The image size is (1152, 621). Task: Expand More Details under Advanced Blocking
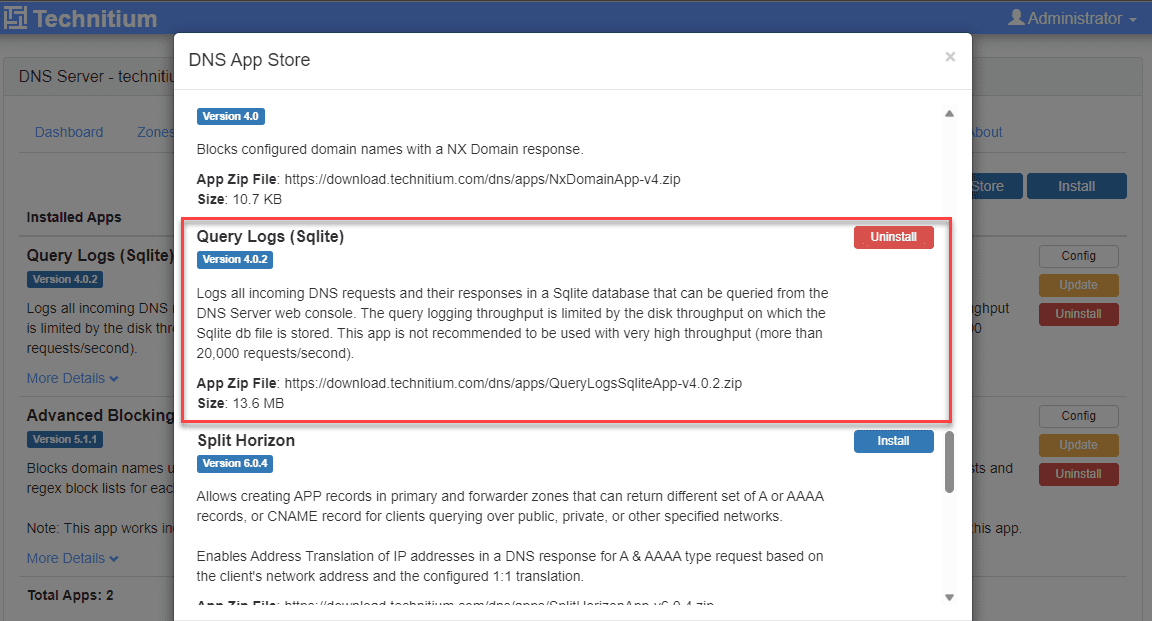point(72,559)
